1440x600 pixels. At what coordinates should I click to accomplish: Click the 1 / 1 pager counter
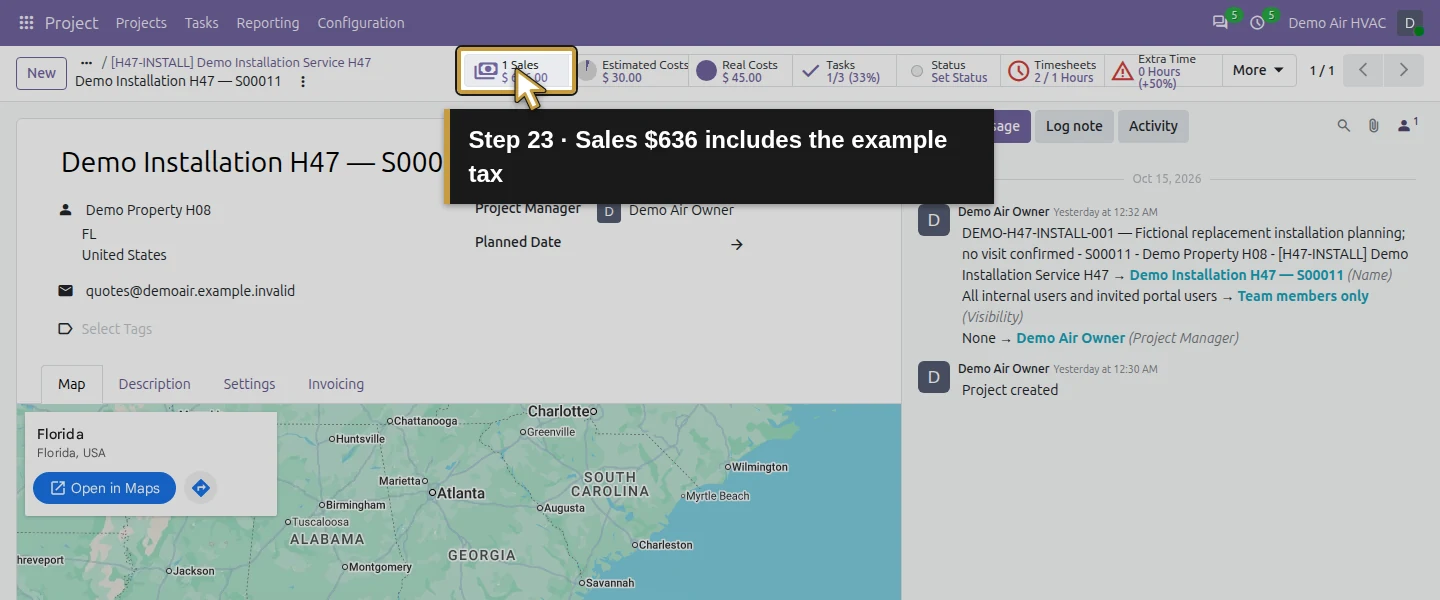pos(1322,70)
